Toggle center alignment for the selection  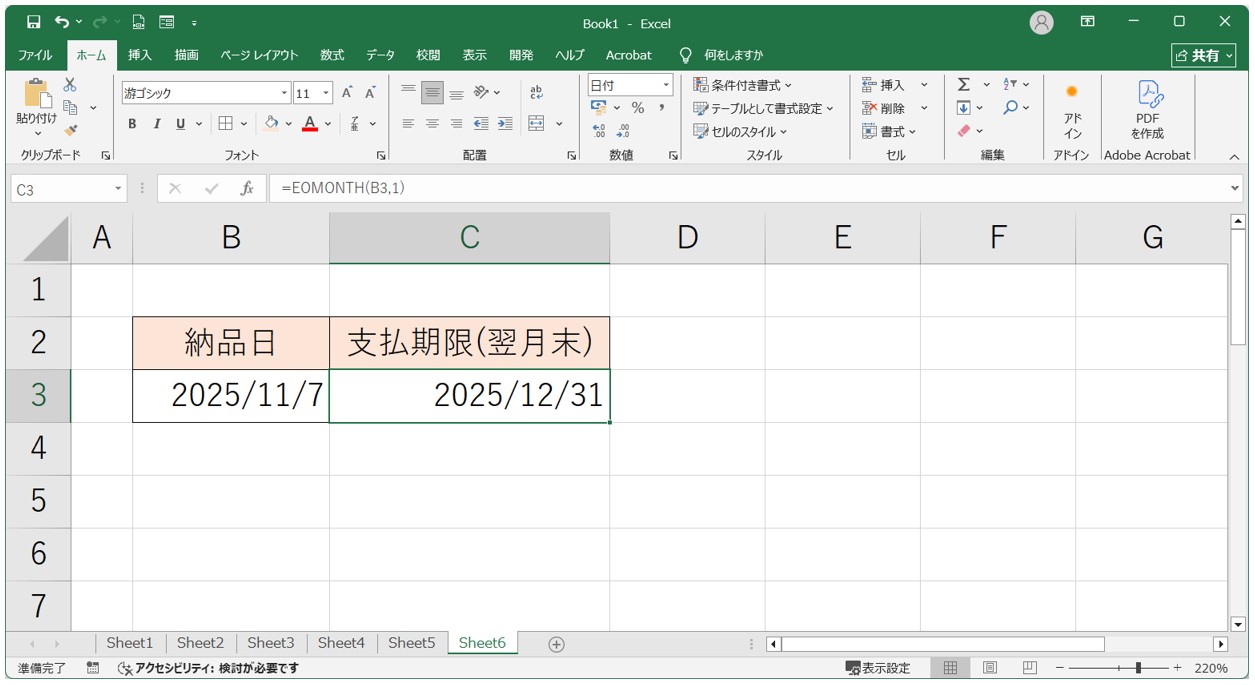(431, 124)
